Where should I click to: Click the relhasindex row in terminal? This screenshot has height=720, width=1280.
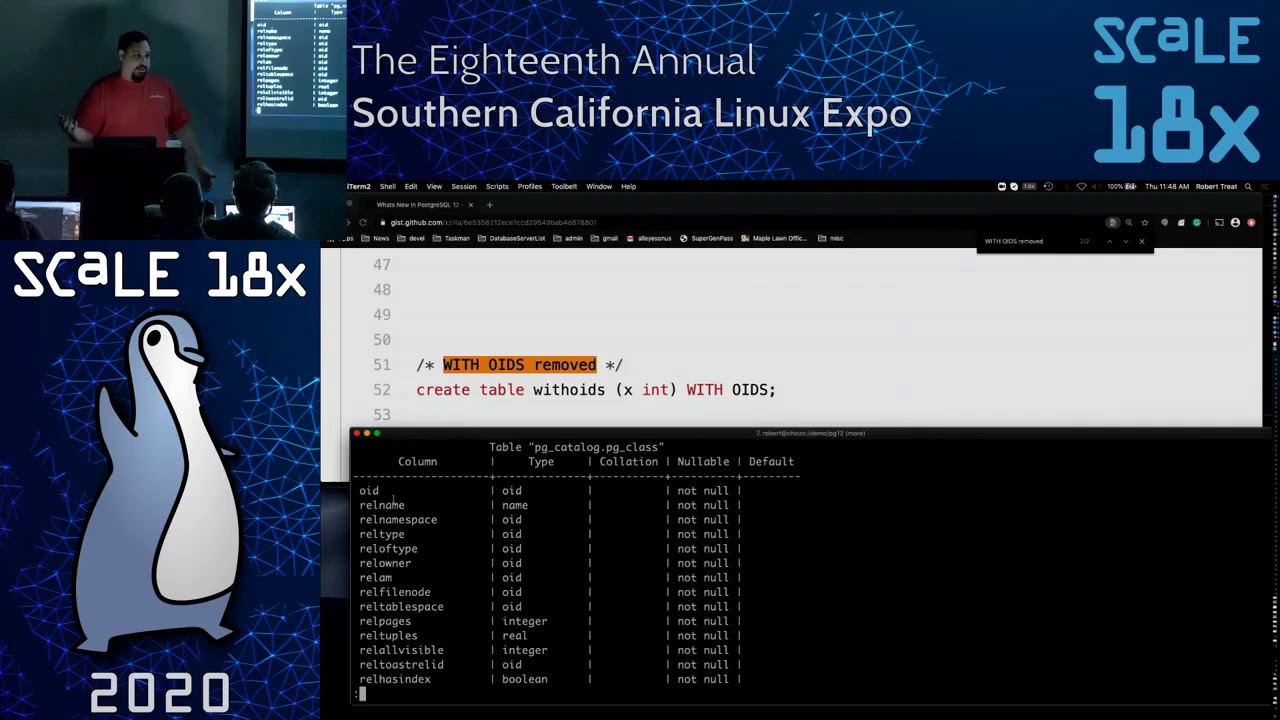pyautogui.click(x=550, y=679)
